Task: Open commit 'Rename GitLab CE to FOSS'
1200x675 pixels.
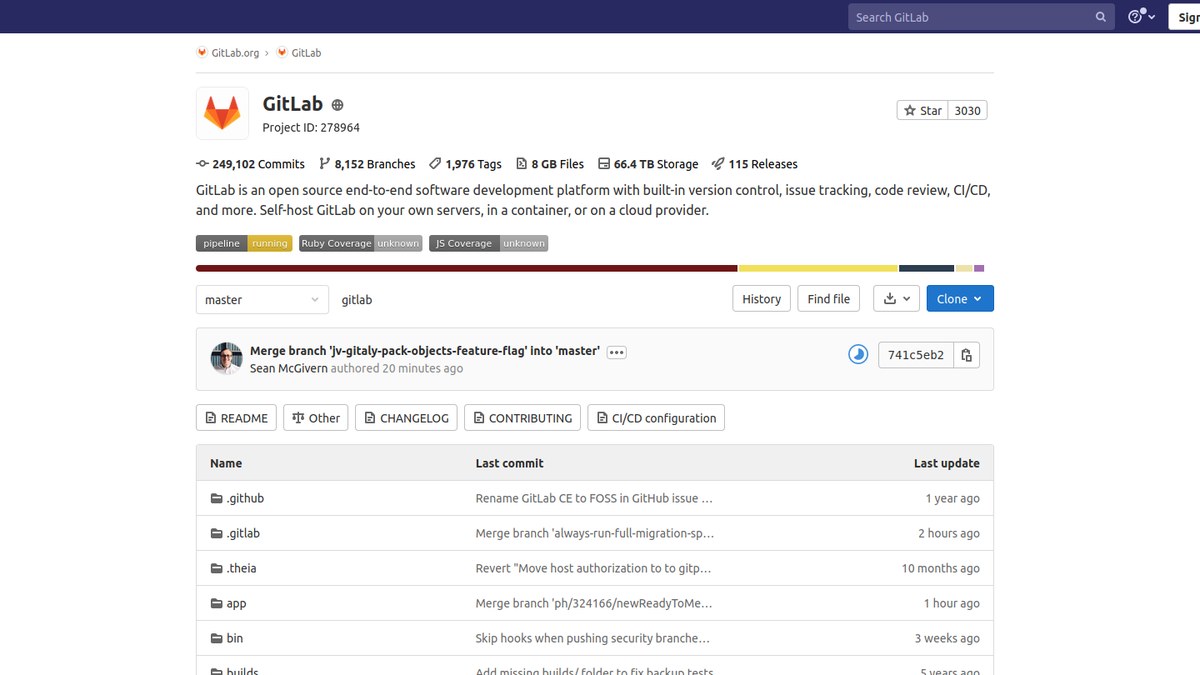Action: [594, 498]
